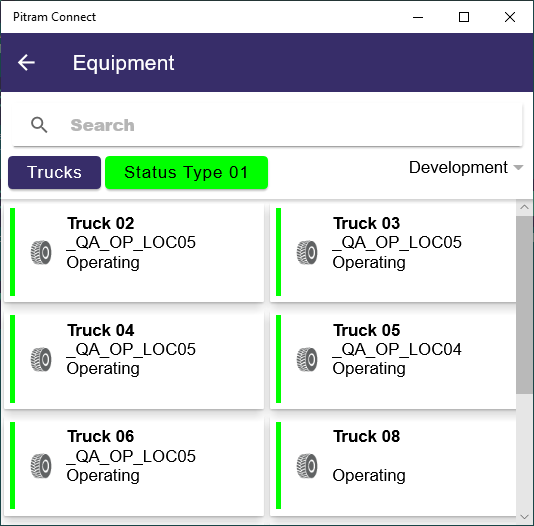Click the vertical scrollbar thumb
This screenshot has width=534, height=526.
[524, 305]
